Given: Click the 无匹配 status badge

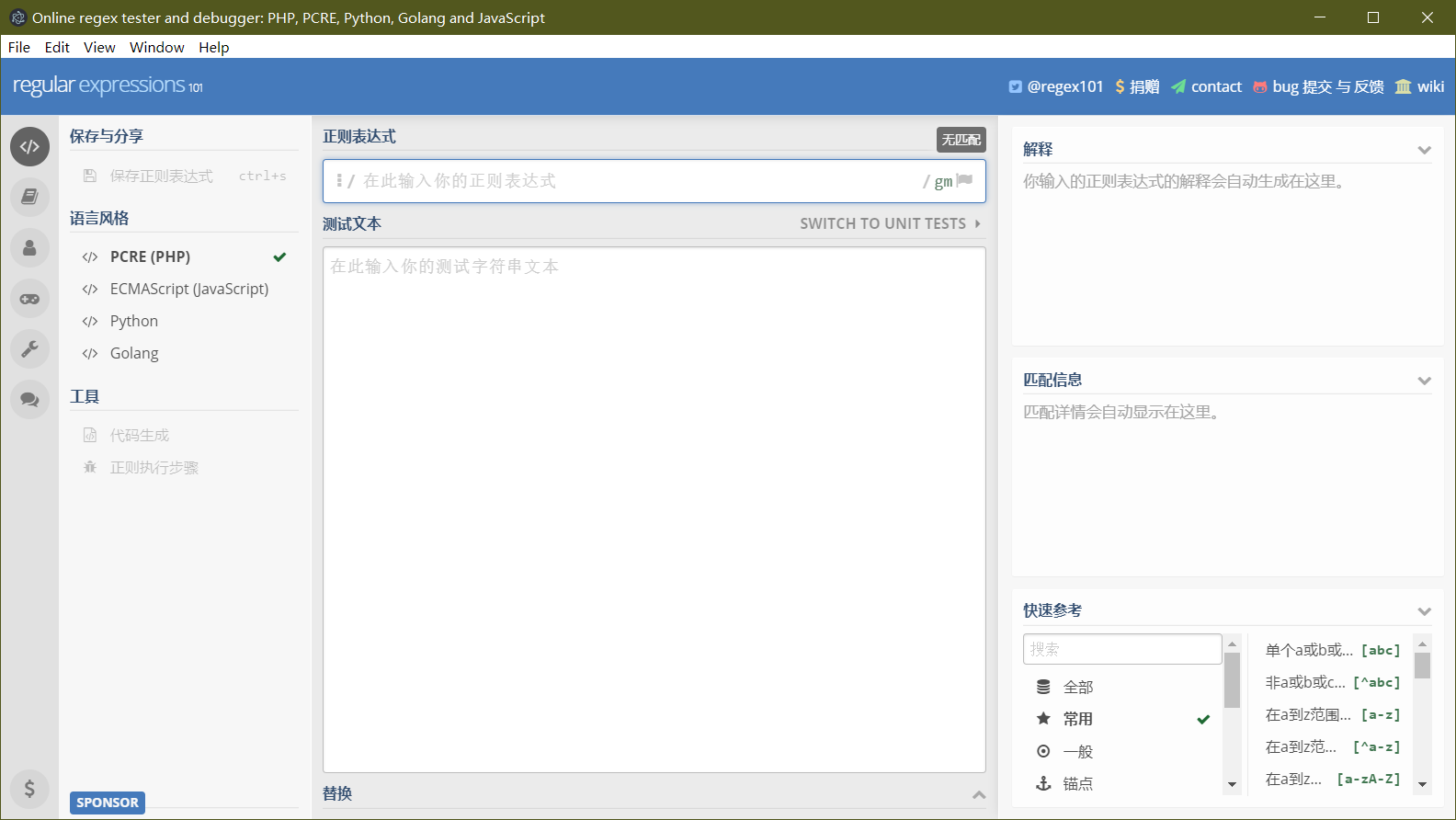Looking at the screenshot, I should pos(961,139).
